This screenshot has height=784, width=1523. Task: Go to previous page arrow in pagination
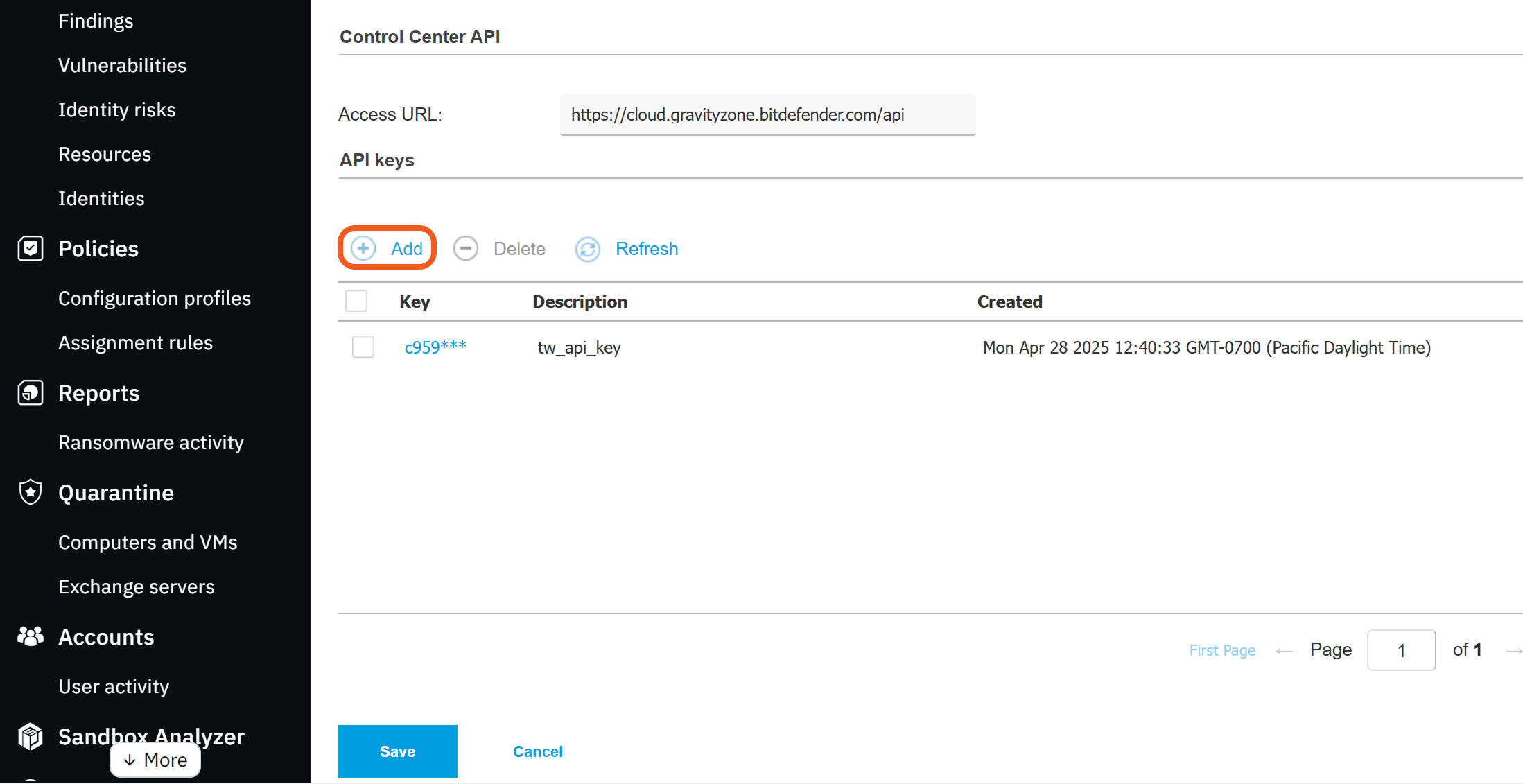pos(1284,650)
